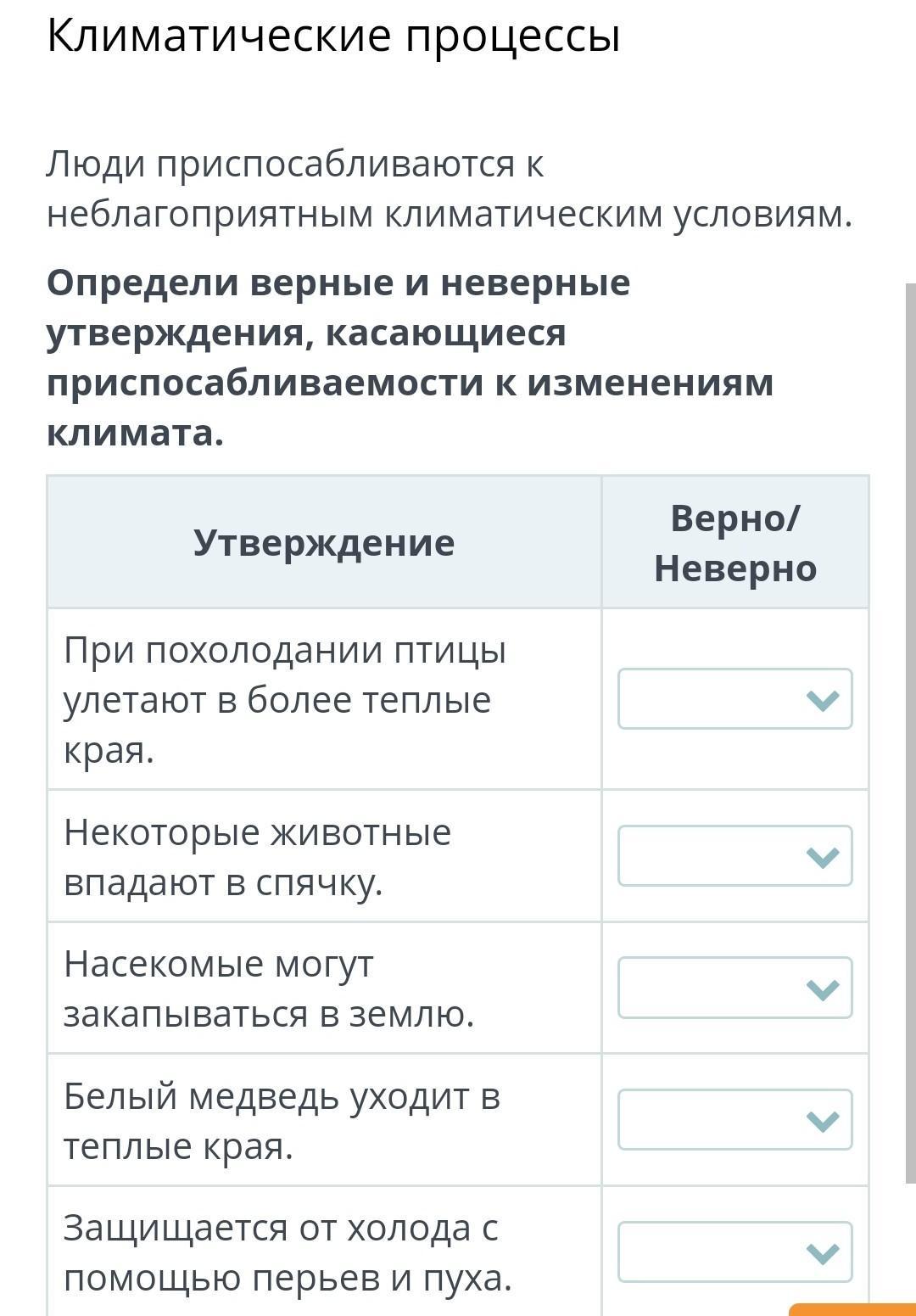
Task: Click chevron arrow in first answer row
Action: (823, 700)
